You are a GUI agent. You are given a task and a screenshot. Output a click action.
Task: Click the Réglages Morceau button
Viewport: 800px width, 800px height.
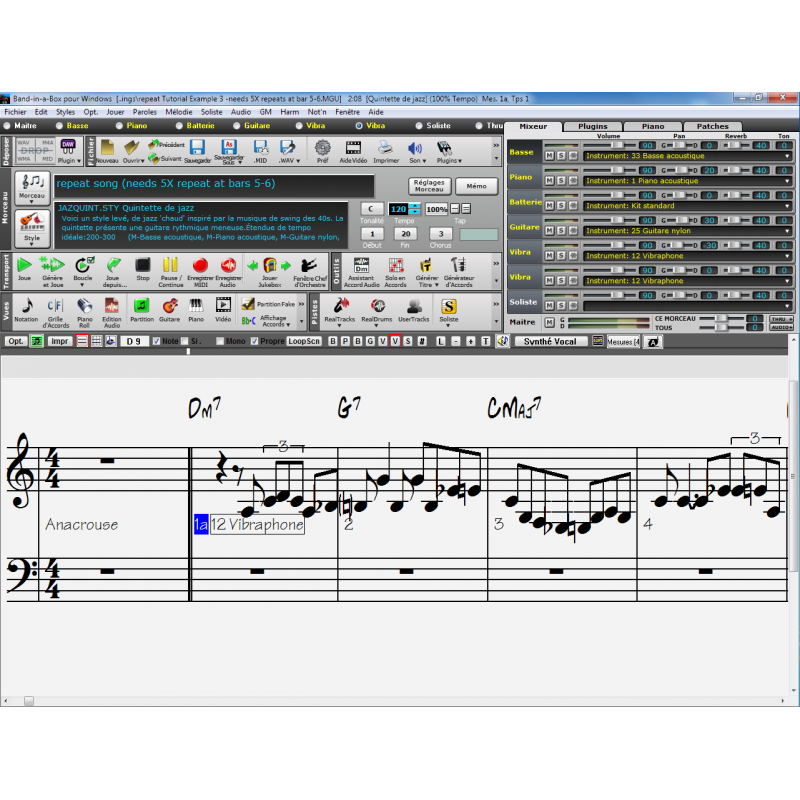(429, 186)
